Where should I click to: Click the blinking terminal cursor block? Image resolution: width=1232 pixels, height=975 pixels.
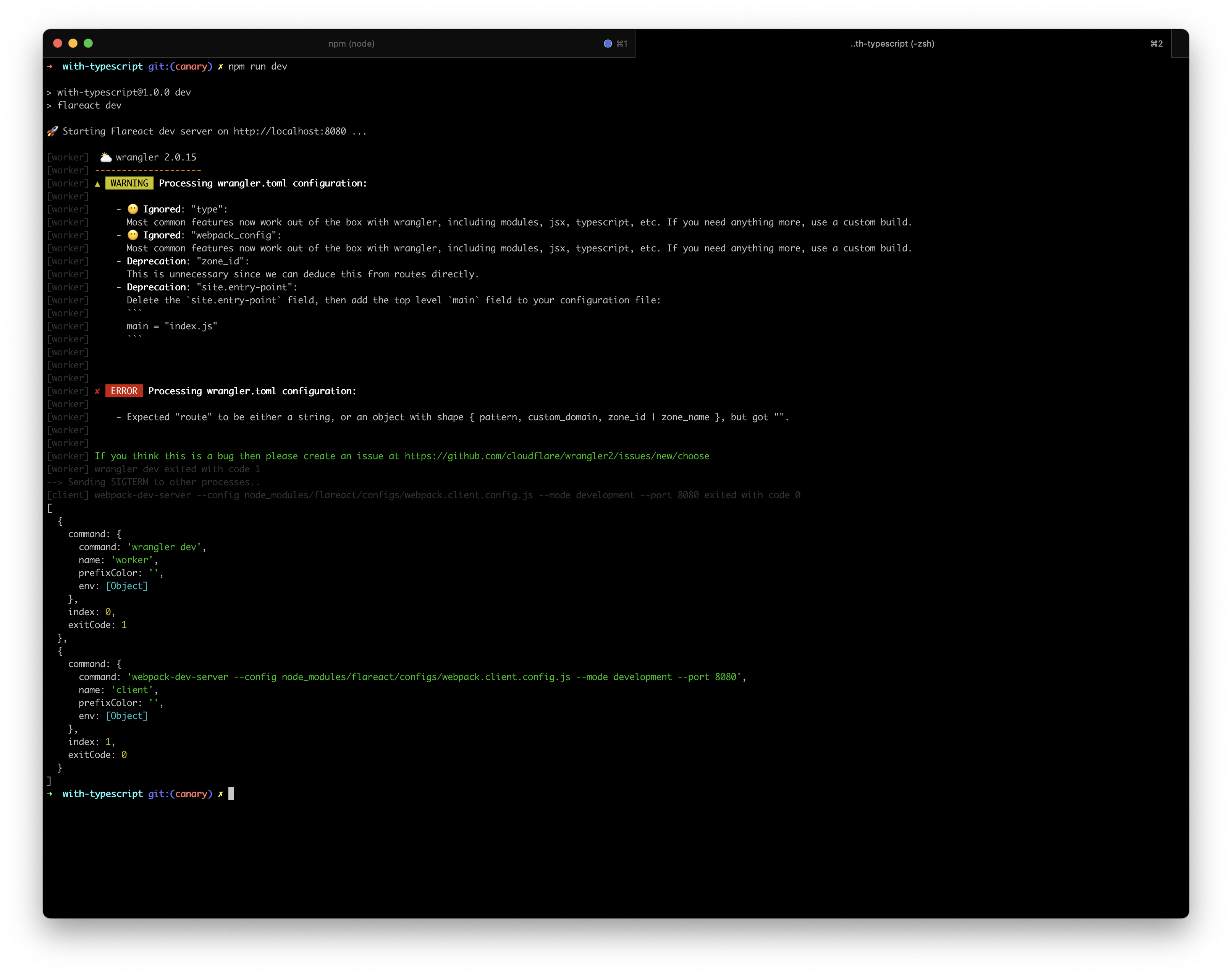pos(231,794)
